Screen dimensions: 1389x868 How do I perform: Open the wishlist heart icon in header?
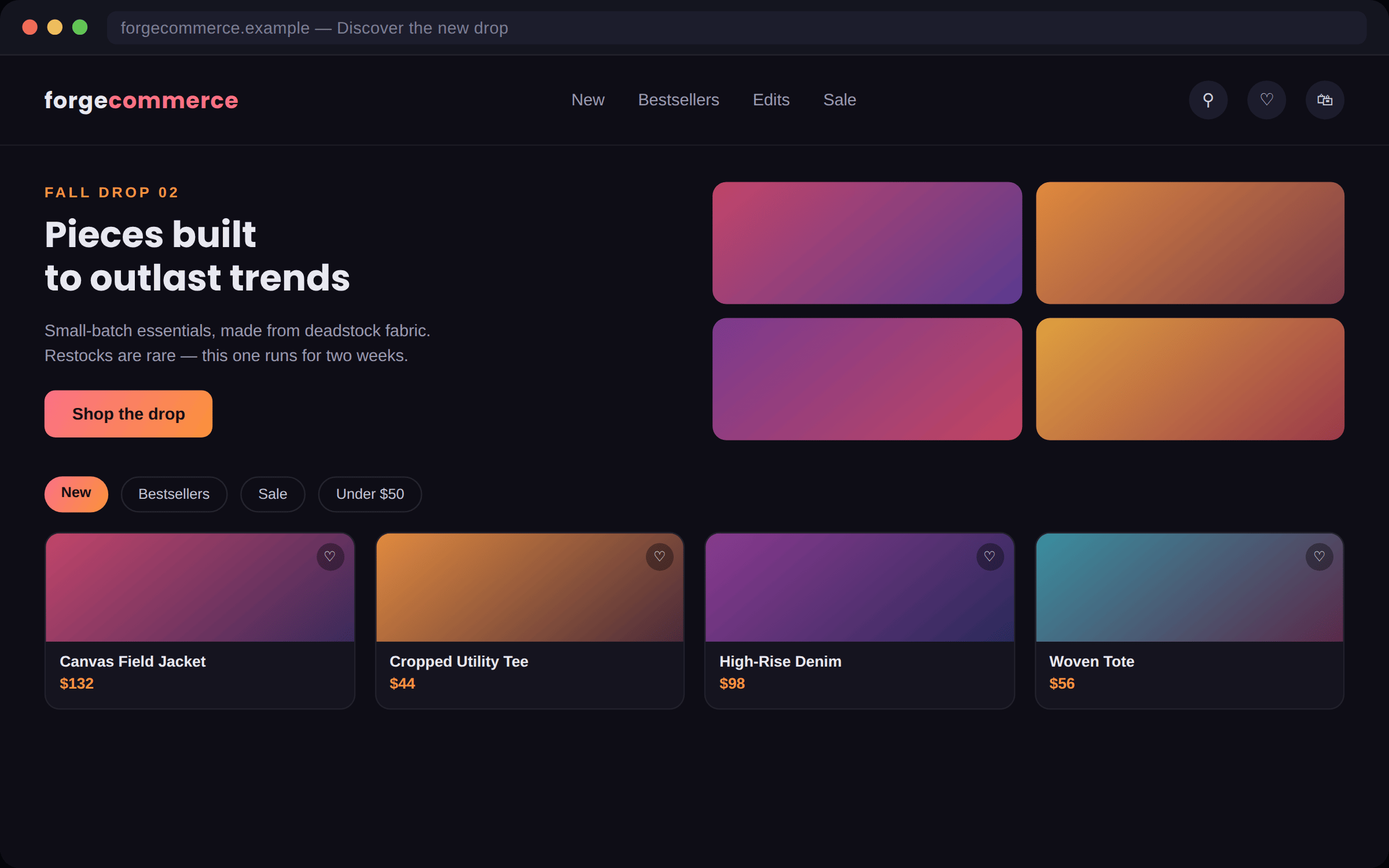point(1266,100)
